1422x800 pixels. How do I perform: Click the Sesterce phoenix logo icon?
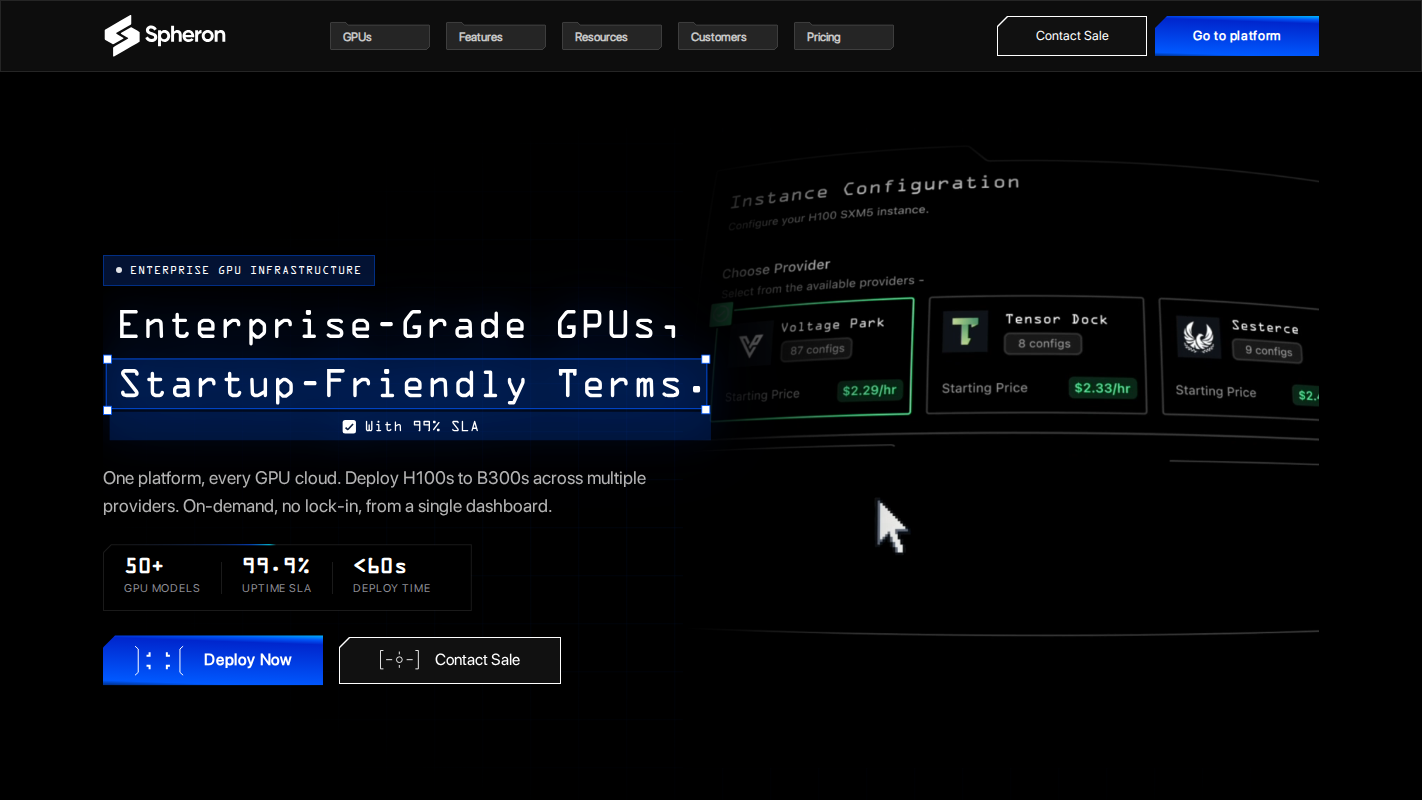point(1198,337)
